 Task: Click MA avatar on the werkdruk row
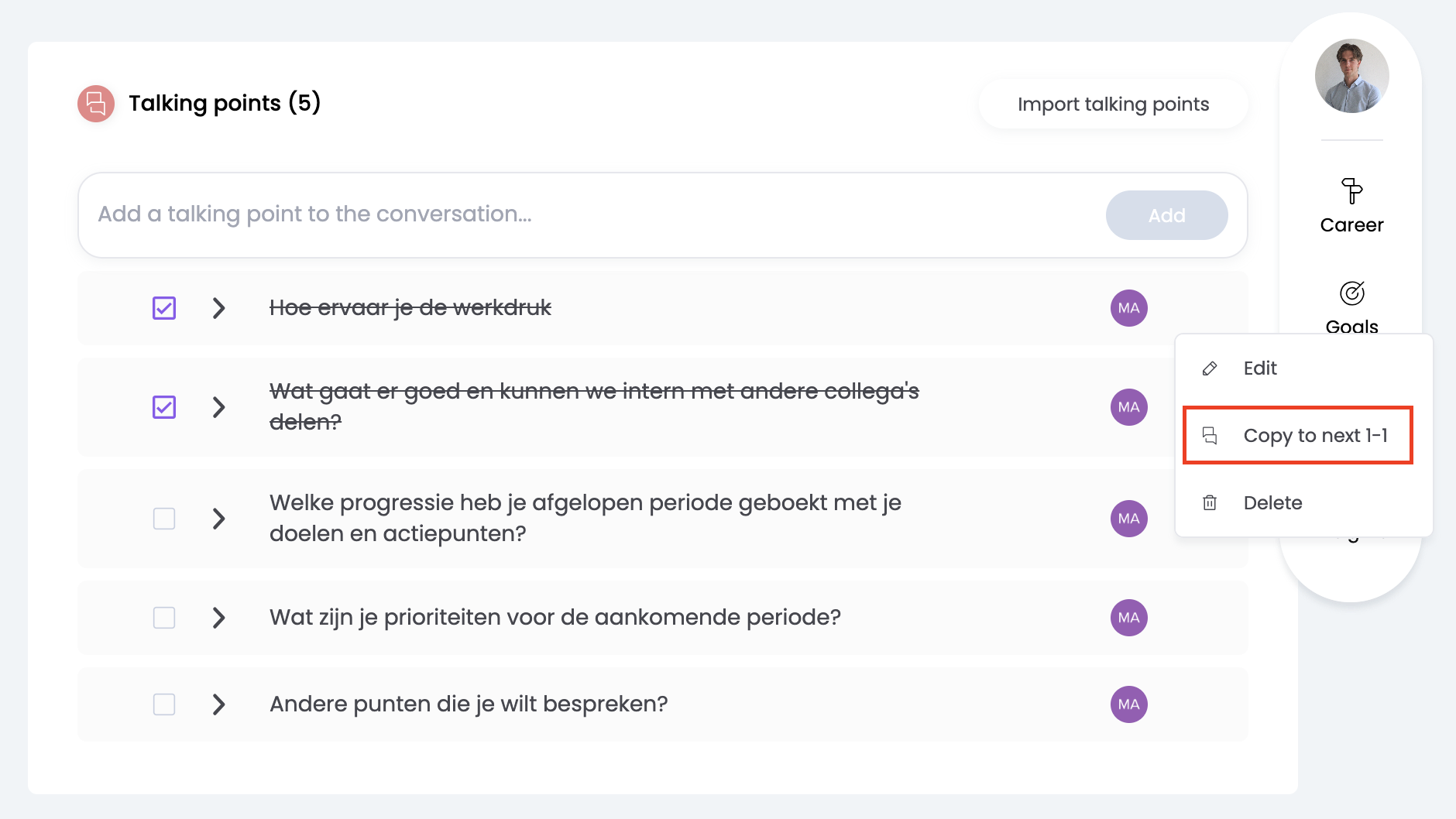(x=1128, y=308)
